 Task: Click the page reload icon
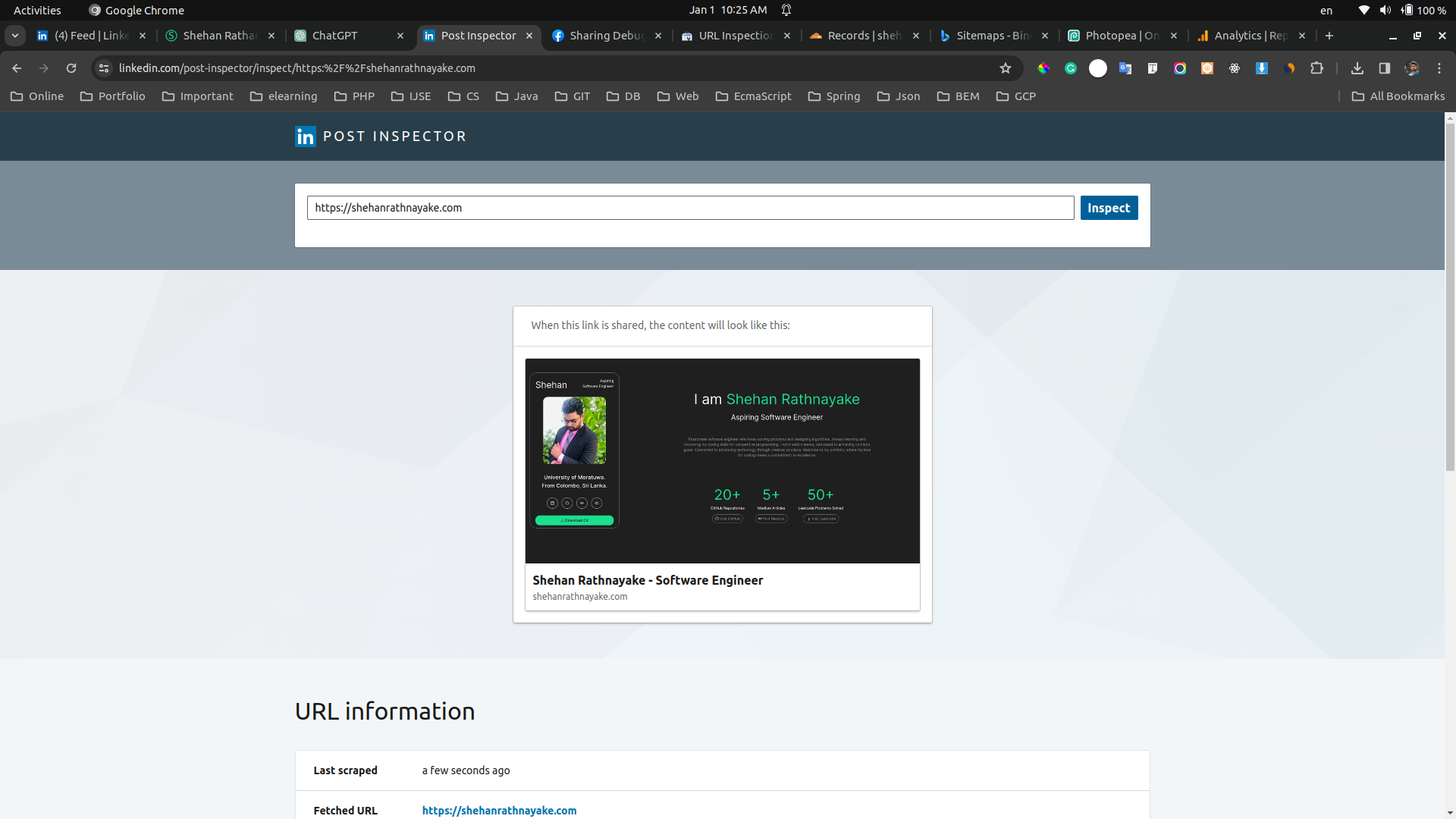click(71, 68)
